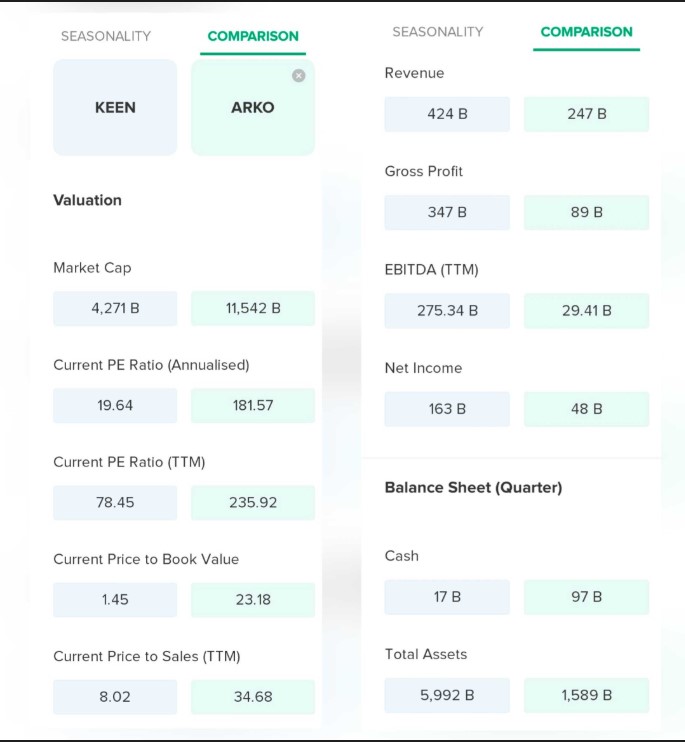Click ARKO's Market Cap value 11,542 B
The width and height of the screenshot is (685, 742).
[x=252, y=308]
